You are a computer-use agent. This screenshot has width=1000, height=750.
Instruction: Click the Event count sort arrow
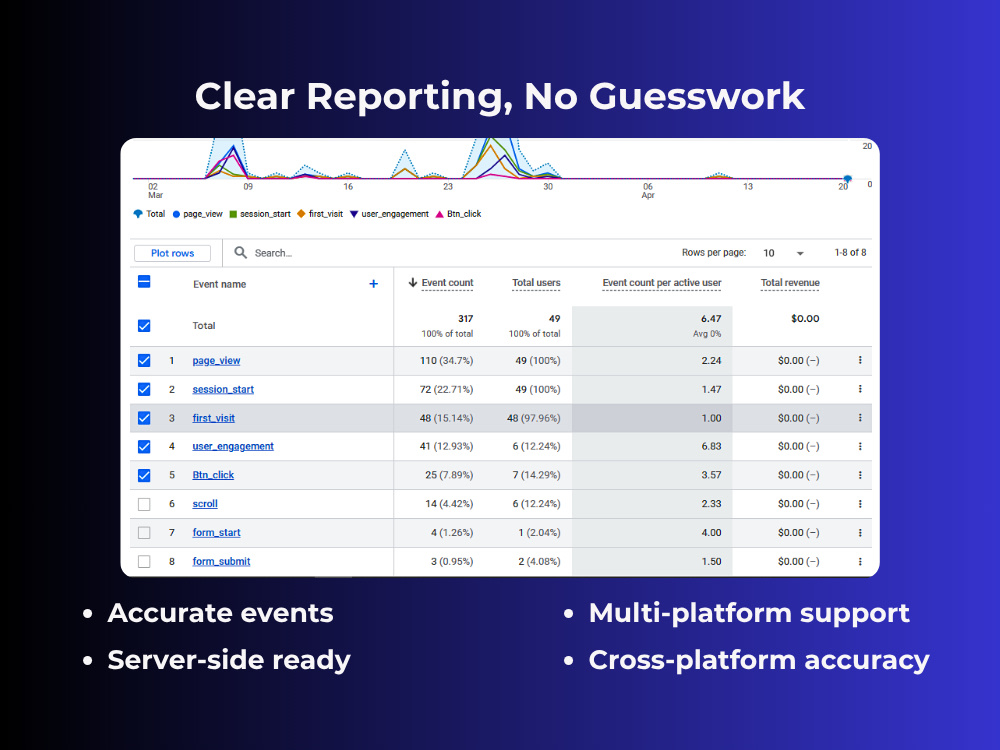pos(413,283)
